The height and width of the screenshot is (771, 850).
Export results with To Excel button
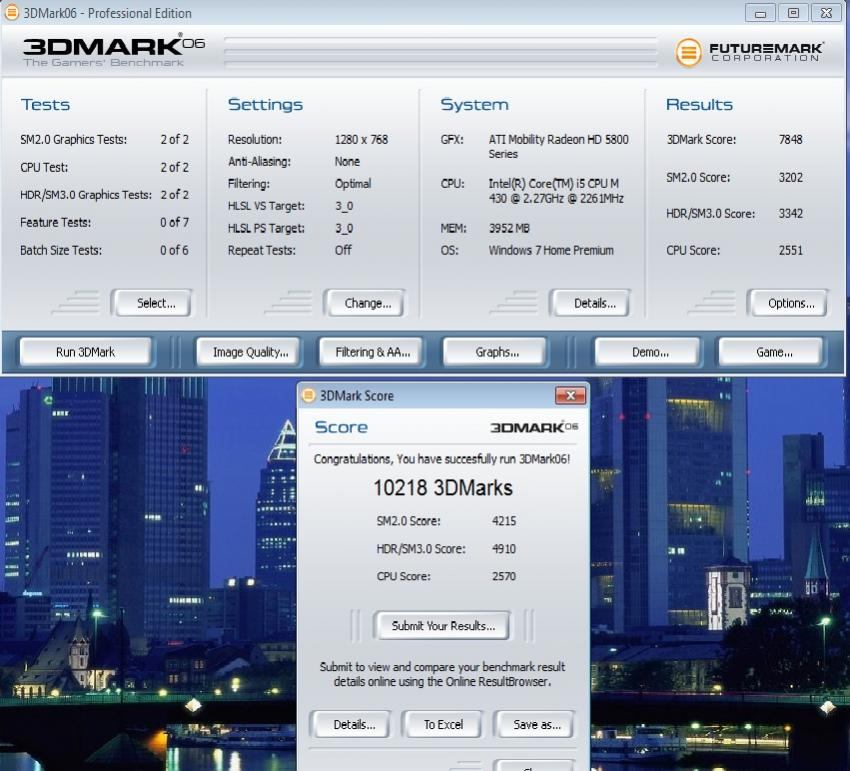(442, 724)
